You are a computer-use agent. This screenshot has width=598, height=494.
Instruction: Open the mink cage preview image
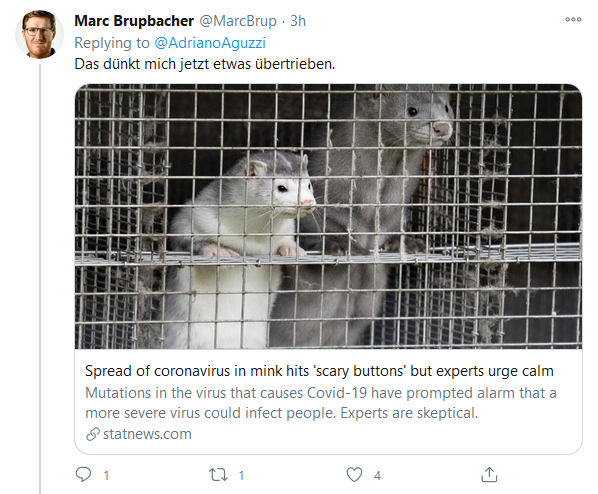[x=328, y=216]
